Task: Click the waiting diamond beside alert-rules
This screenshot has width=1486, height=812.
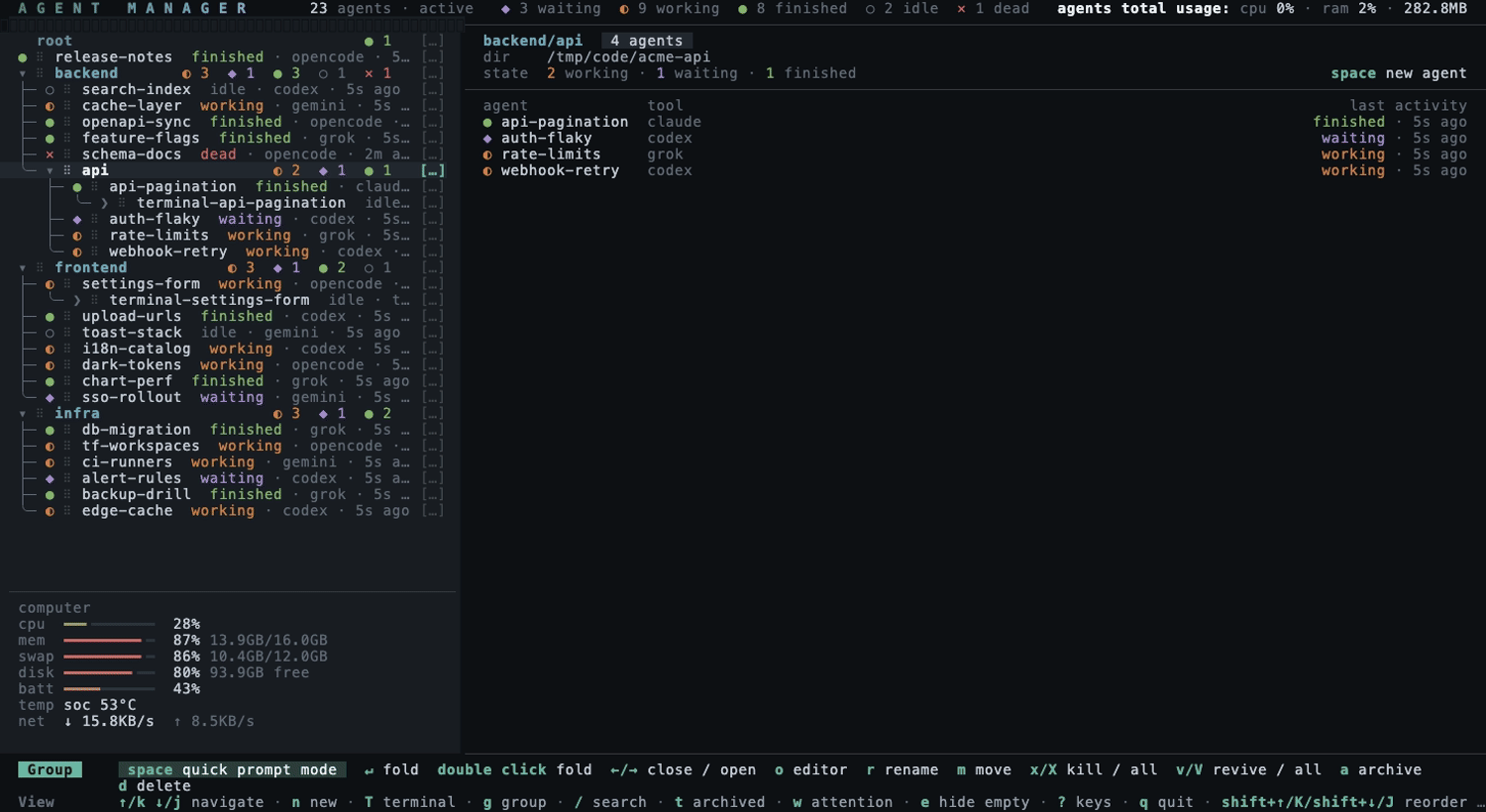Action: [x=50, y=478]
